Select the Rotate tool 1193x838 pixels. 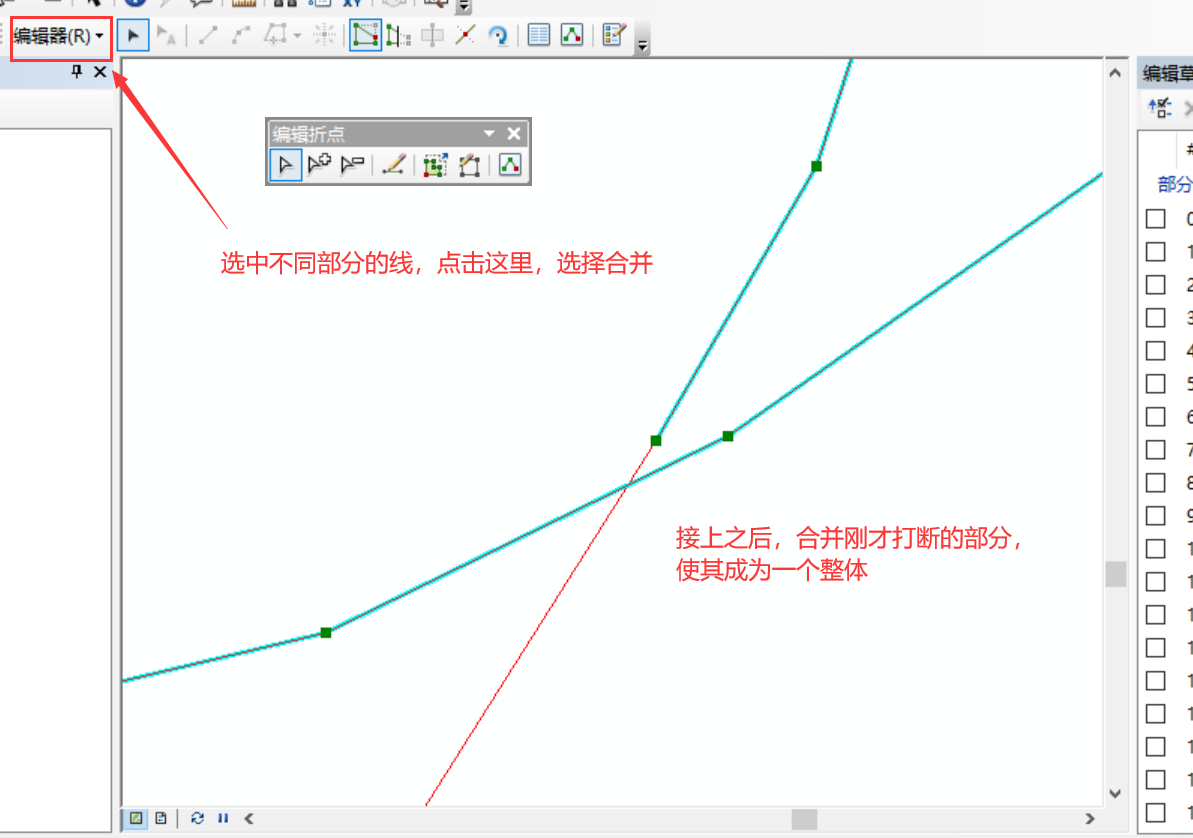[498, 35]
